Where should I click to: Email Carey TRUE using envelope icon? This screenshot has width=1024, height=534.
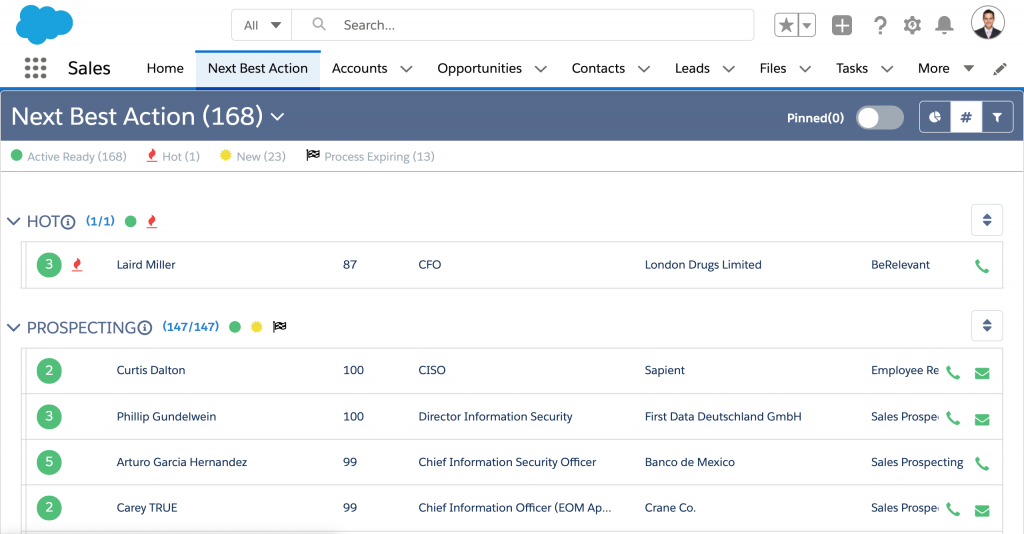(982, 510)
